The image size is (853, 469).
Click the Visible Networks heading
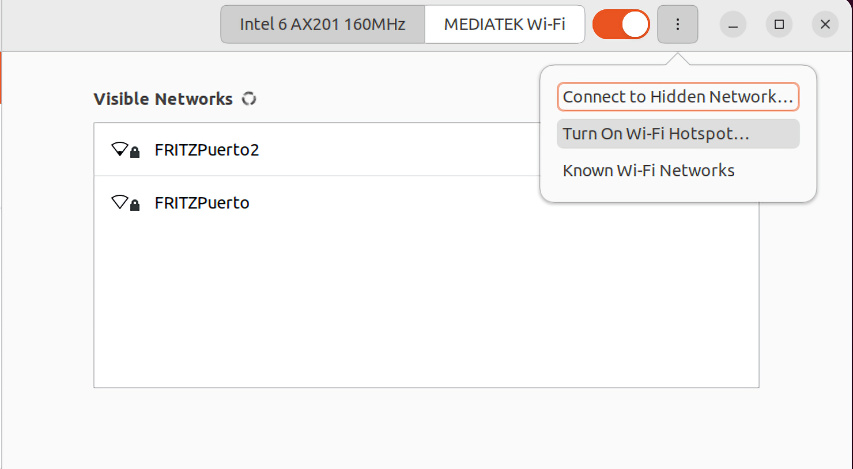[163, 99]
